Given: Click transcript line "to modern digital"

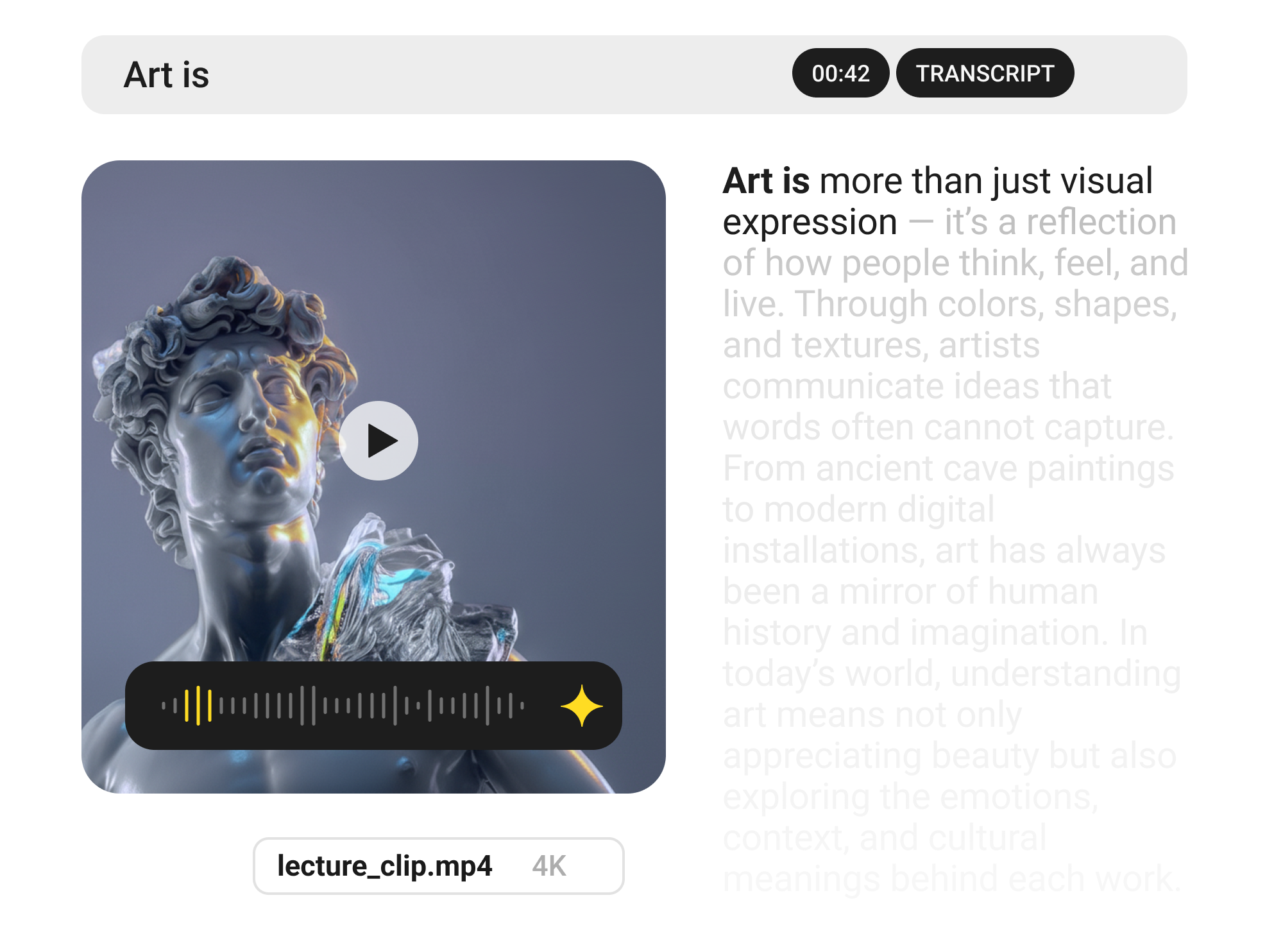Looking at the screenshot, I should (x=859, y=510).
